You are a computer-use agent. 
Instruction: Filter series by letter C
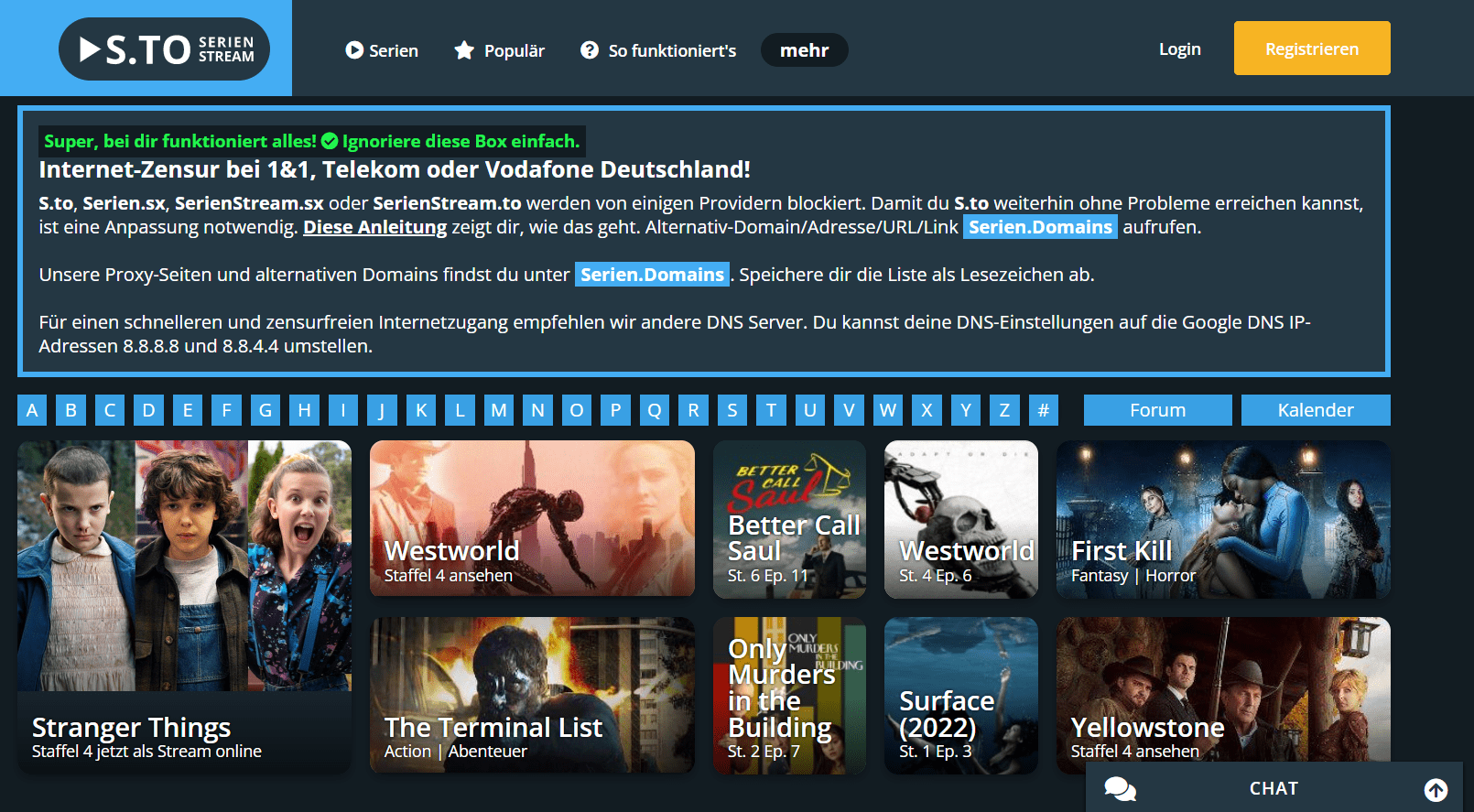[x=110, y=410]
